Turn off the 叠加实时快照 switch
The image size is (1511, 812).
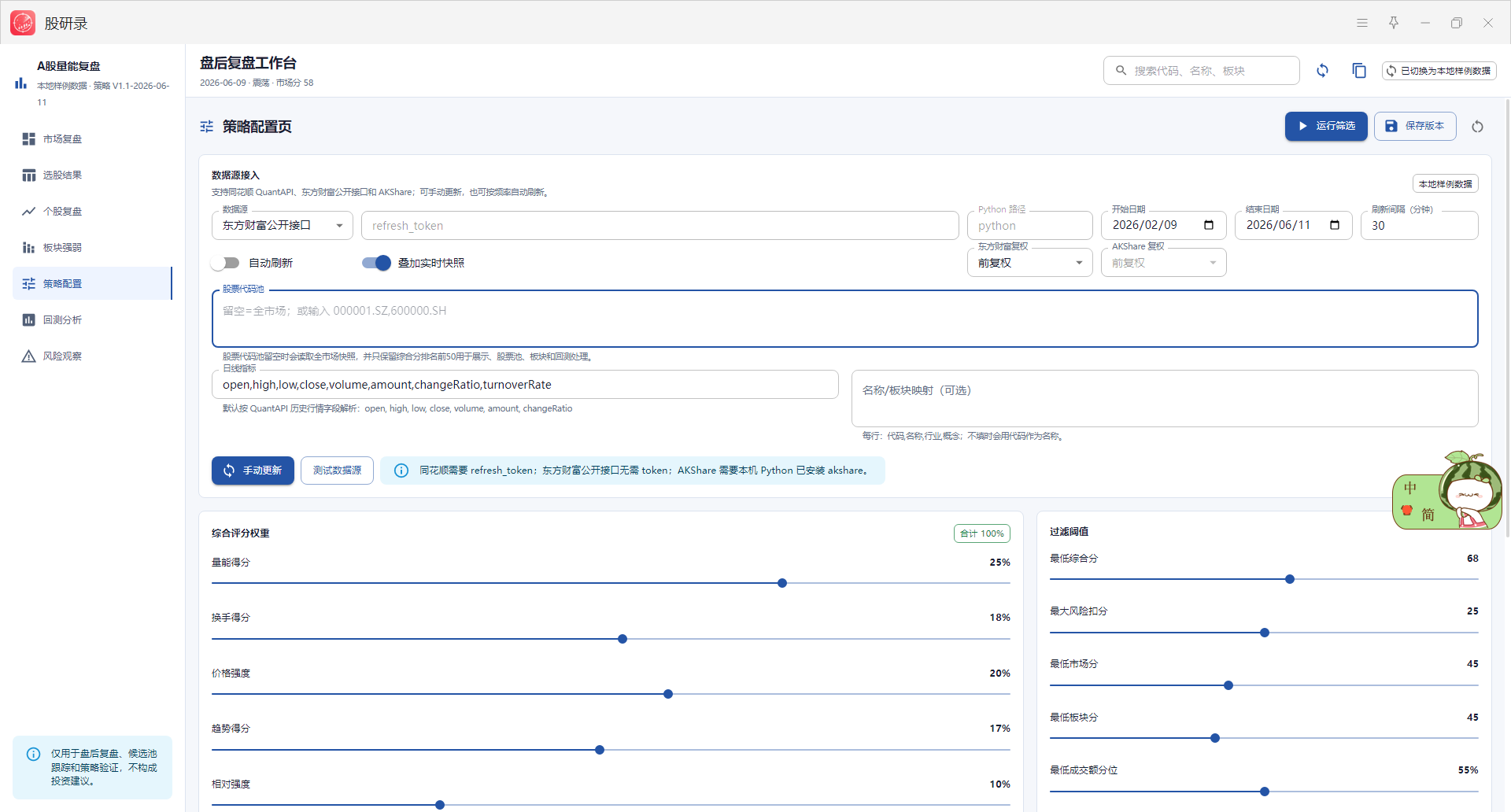point(376,263)
